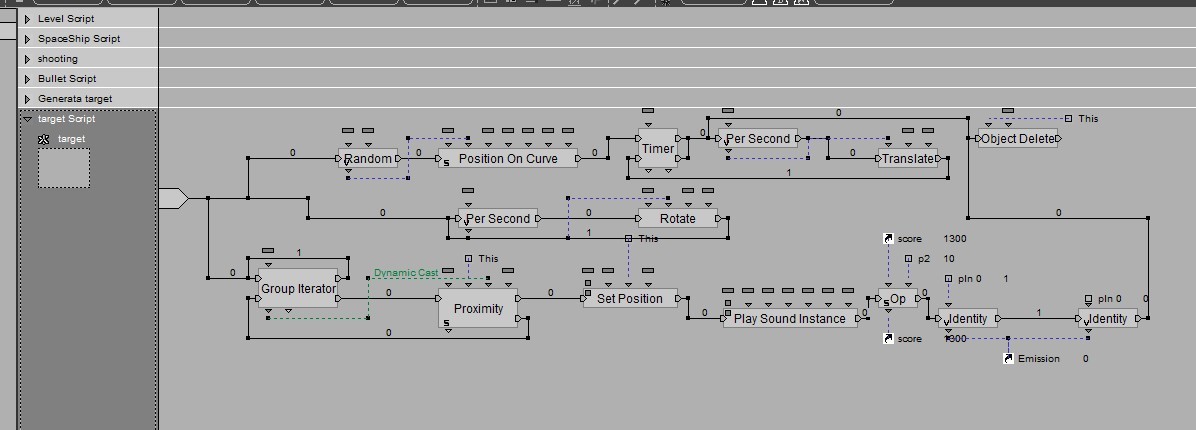Image resolution: width=1196 pixels, height=430 pixels.
Task: Expand the SpaceShip Script row
Action: pyautogui.click(x=28, y=38)
